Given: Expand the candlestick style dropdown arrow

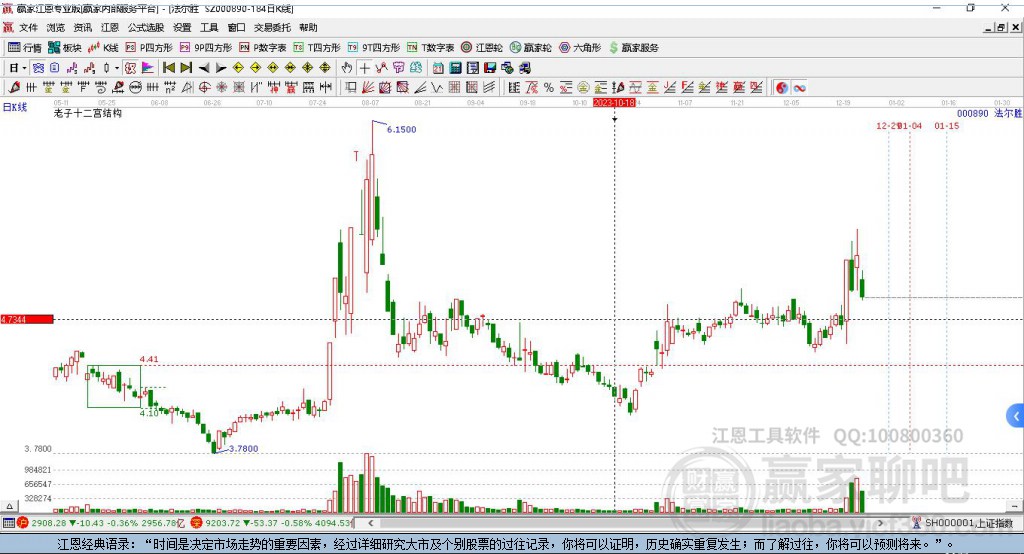Looking at the screenshot, I should [117, 68].
